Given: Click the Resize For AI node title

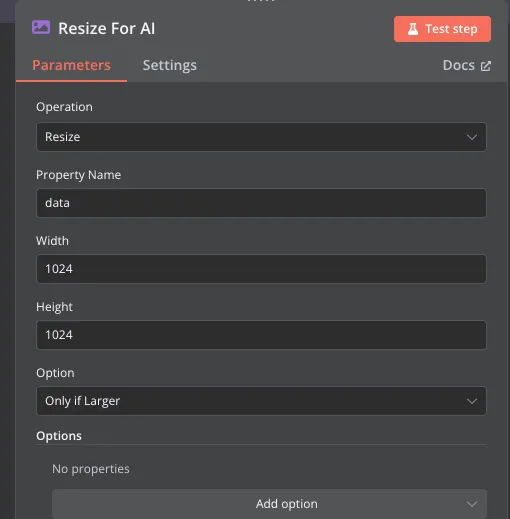Looking at the screenshot, I should click(106, 28).
